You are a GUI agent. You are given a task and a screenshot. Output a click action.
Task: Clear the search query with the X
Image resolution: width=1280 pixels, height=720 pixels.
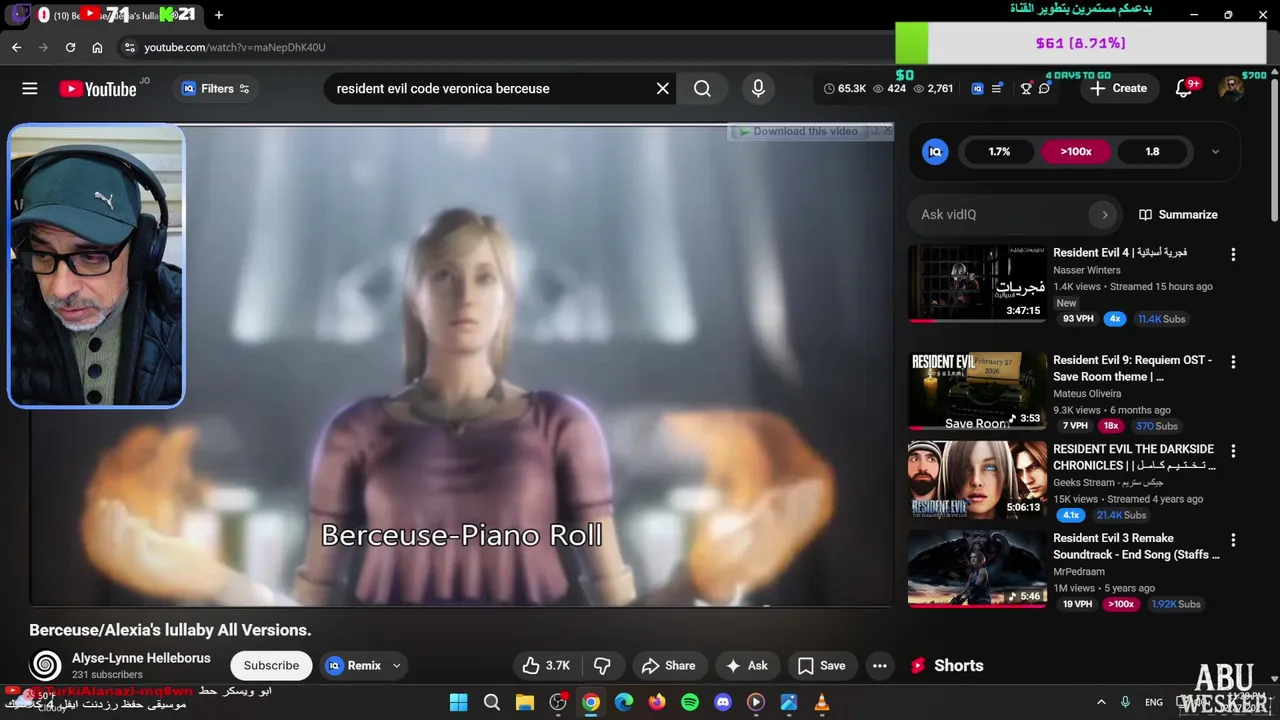[662, 89]
